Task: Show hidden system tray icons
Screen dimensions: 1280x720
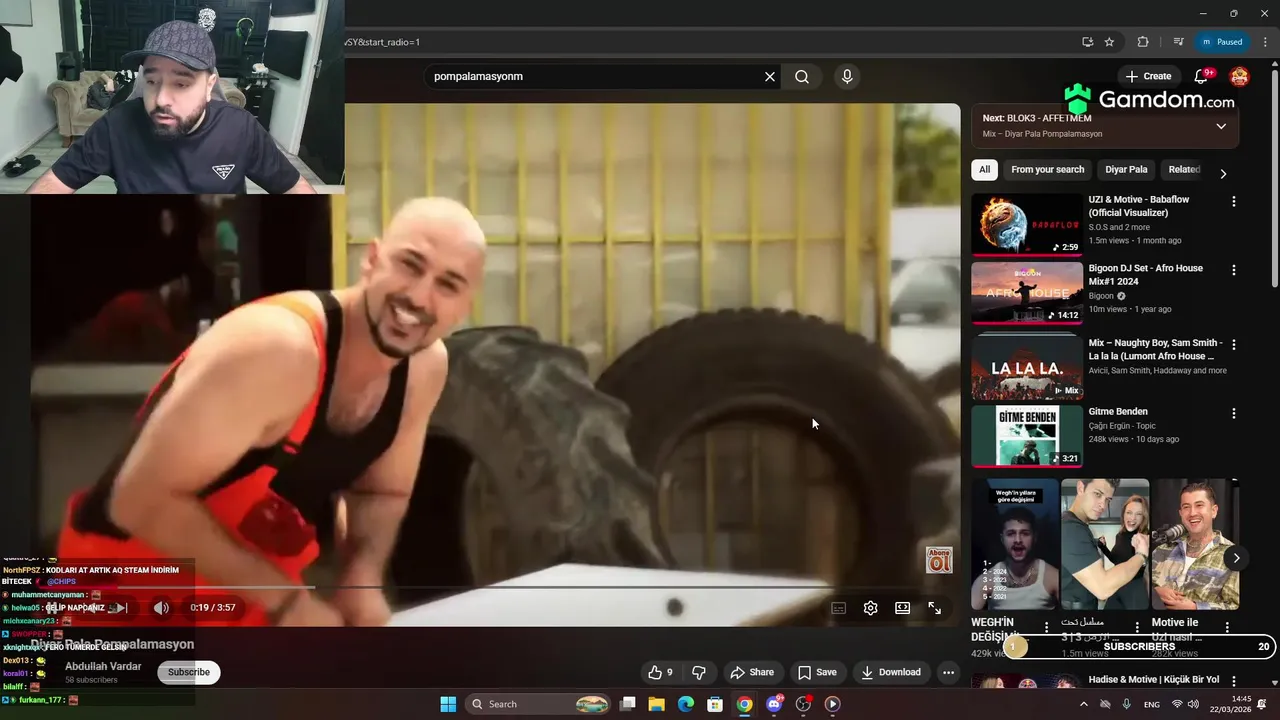Action: [x=1083, y=704]
